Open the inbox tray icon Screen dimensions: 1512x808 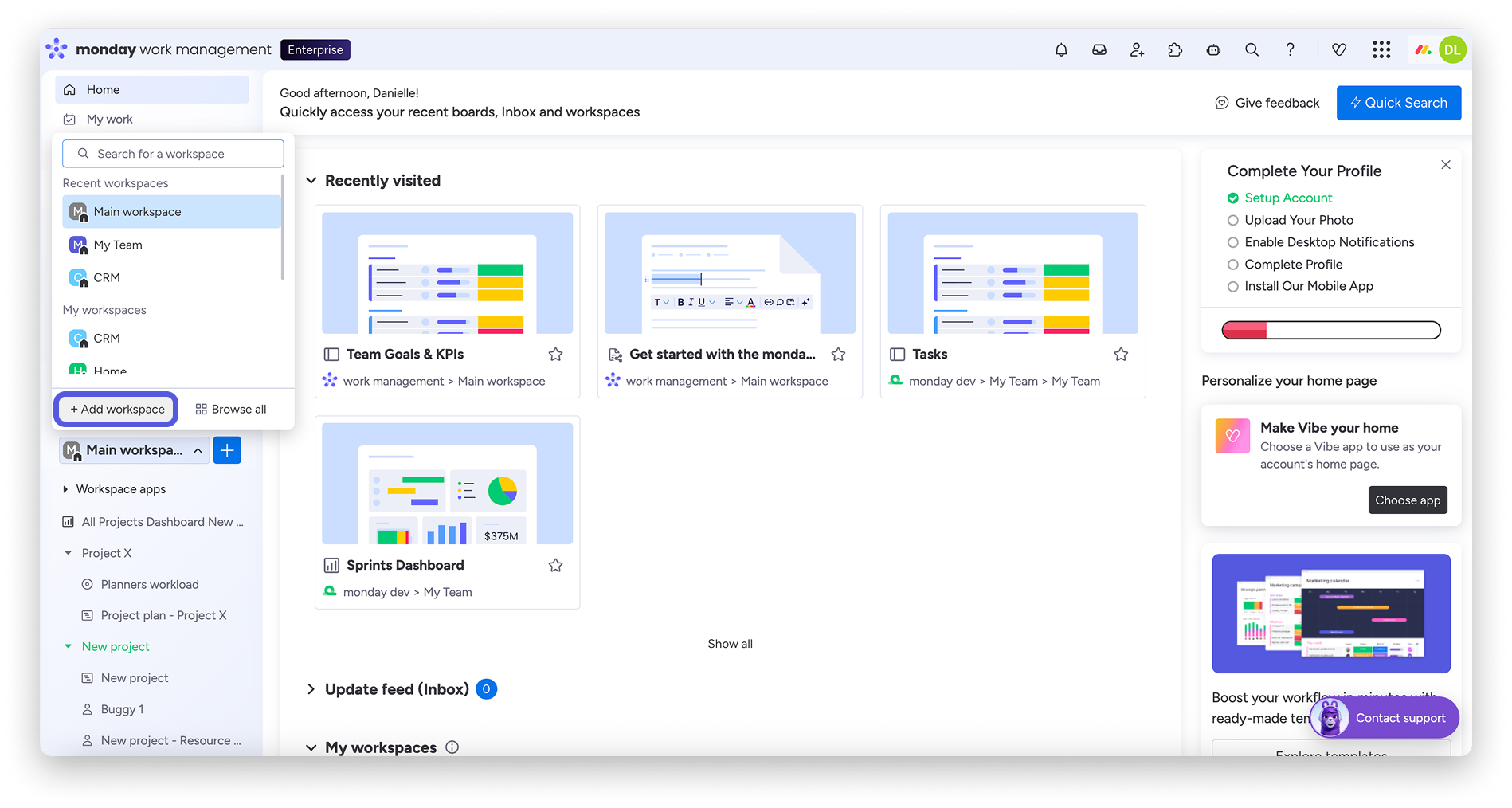coord(1099,50)
